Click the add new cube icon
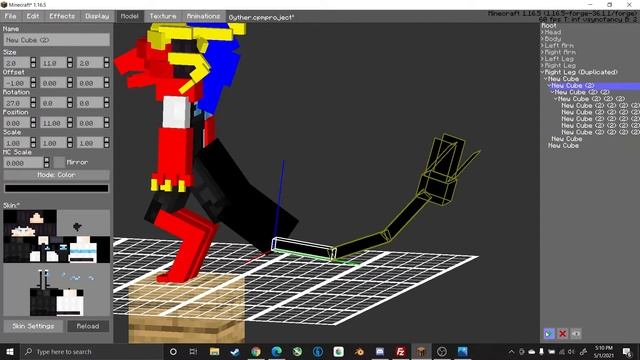Screen dimensions: 640x360 point(549,334)
